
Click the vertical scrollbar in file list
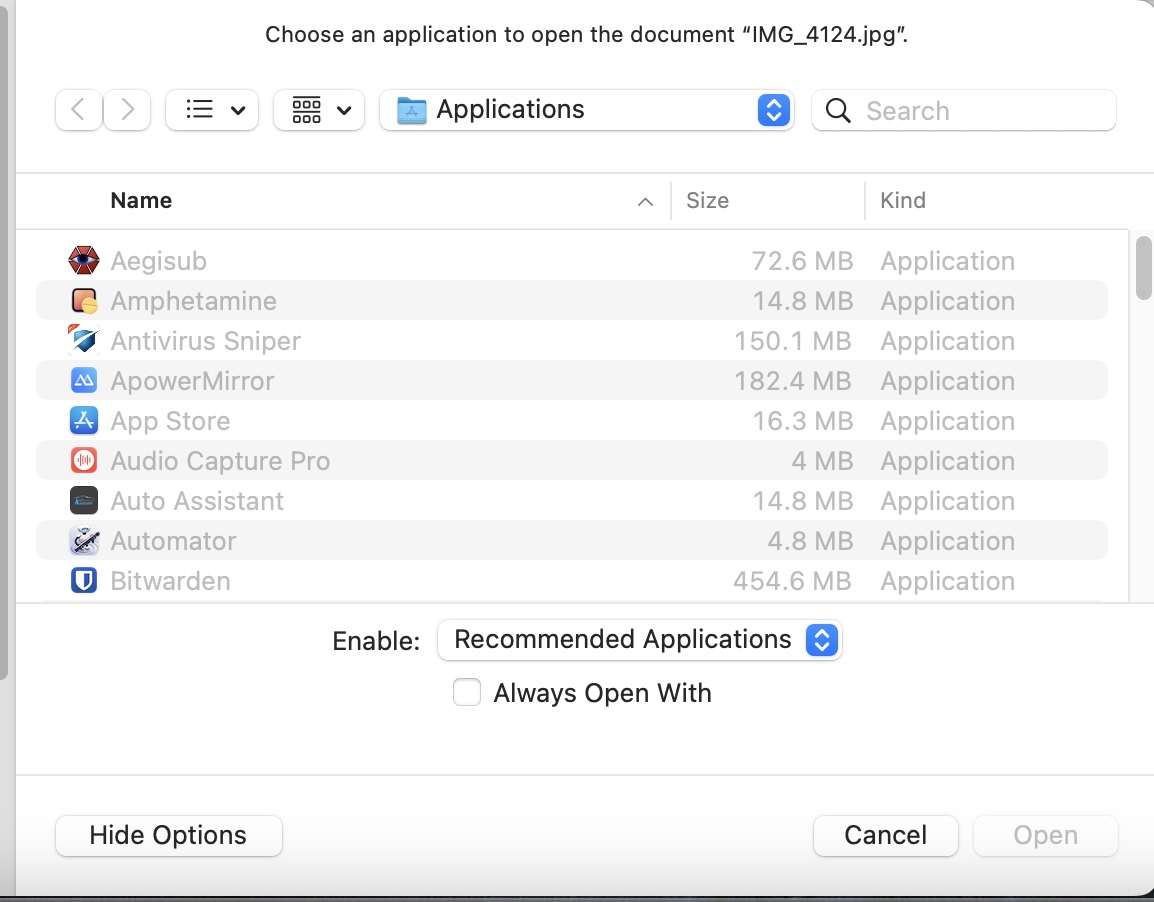tap(1144, 267)
